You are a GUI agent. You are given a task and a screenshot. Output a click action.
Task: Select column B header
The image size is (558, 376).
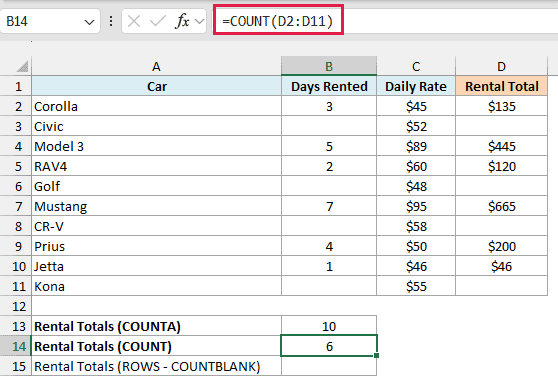click(329, 66)
